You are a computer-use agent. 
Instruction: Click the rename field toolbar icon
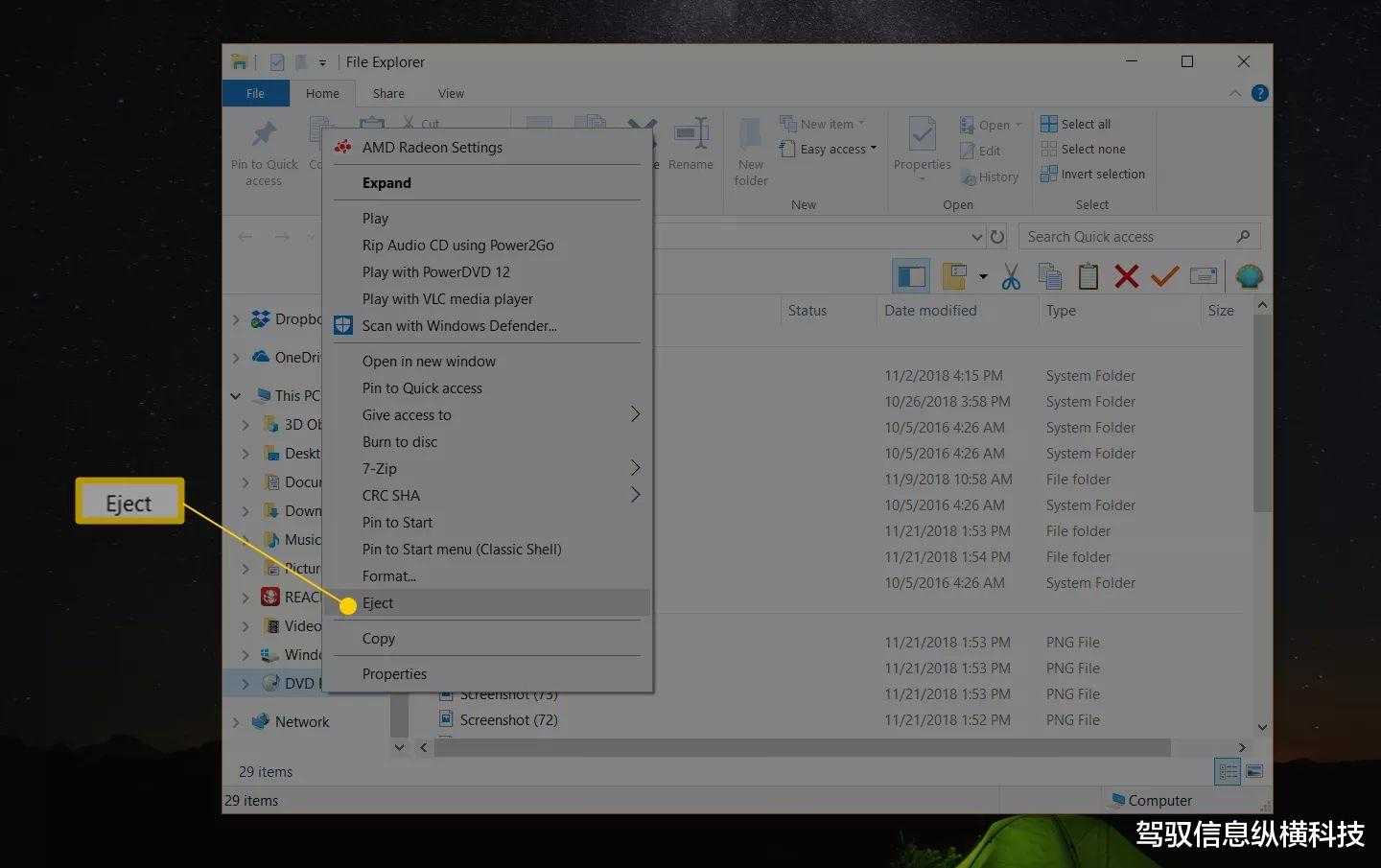(1204, 277)
